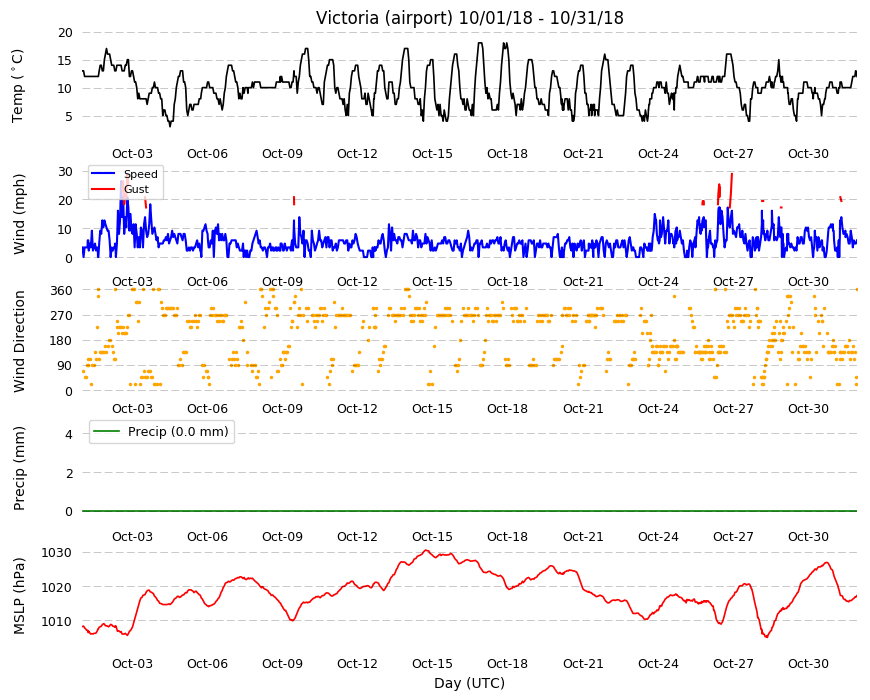Click Oct-27 tick under wind speed chart
This screenshot has width=870, height=700.
(733, 281)
